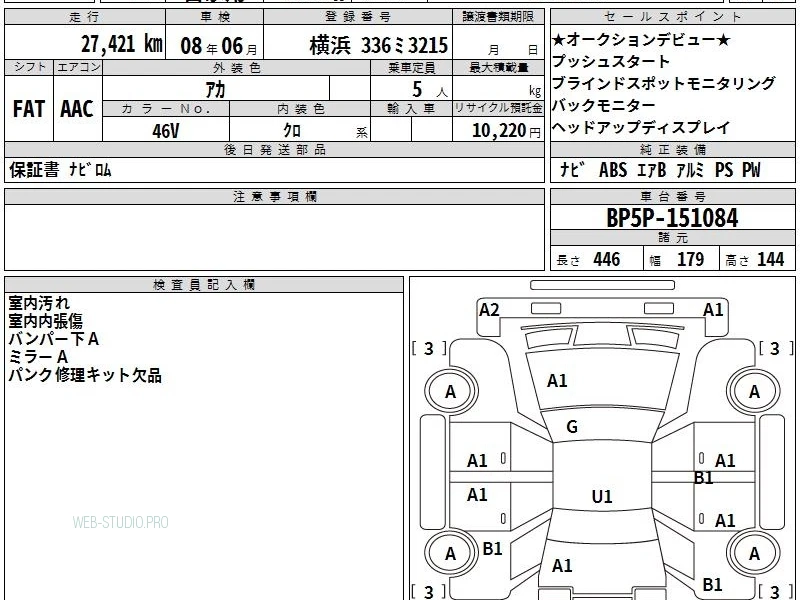Click the 注意事項欄 header
This screenshot has height=600, width=800.
(274, 196)
